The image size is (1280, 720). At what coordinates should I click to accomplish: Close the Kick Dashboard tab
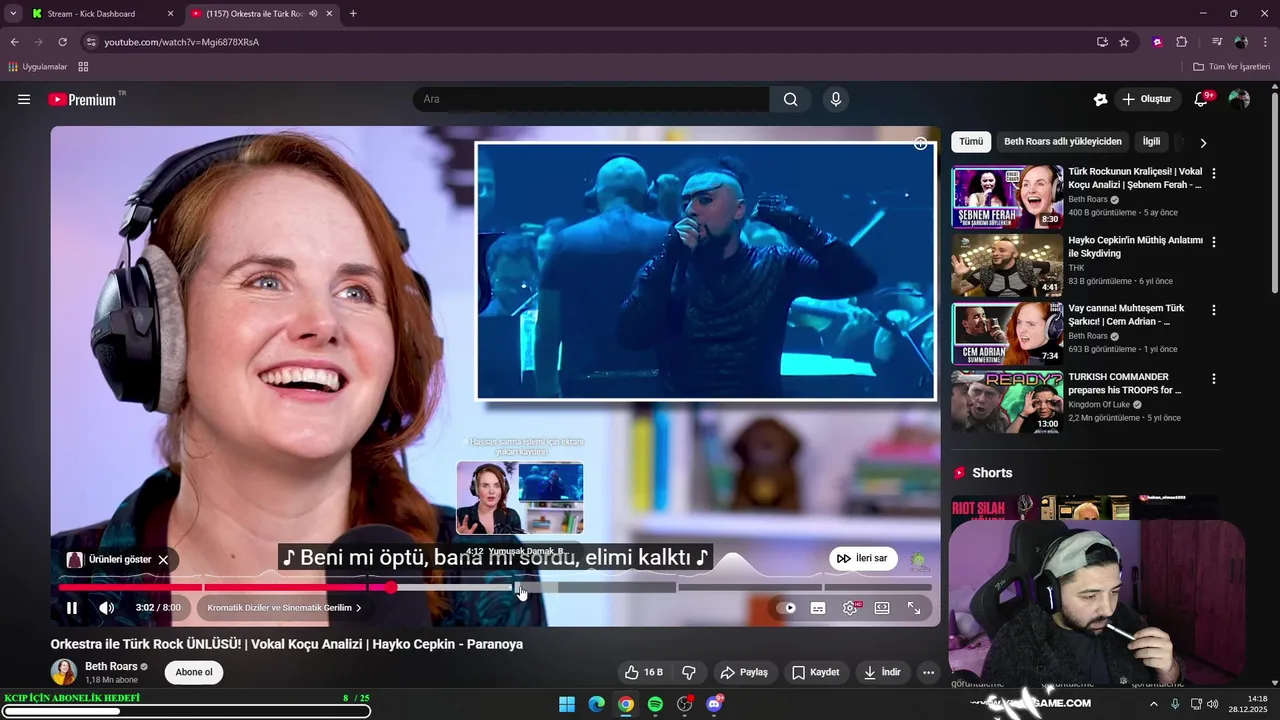tap(170, 14)
